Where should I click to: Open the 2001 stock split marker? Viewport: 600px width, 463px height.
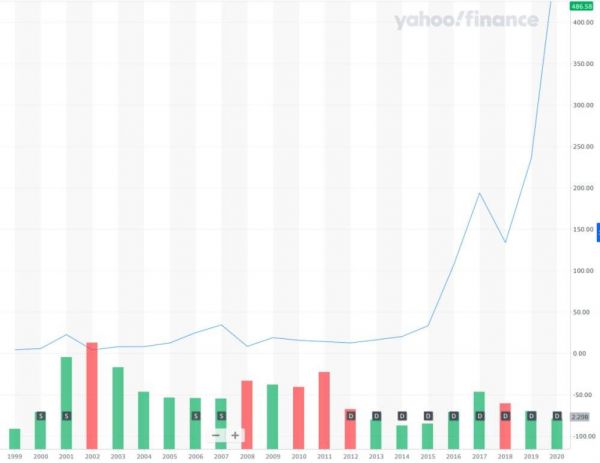click(x=67, y=415)
